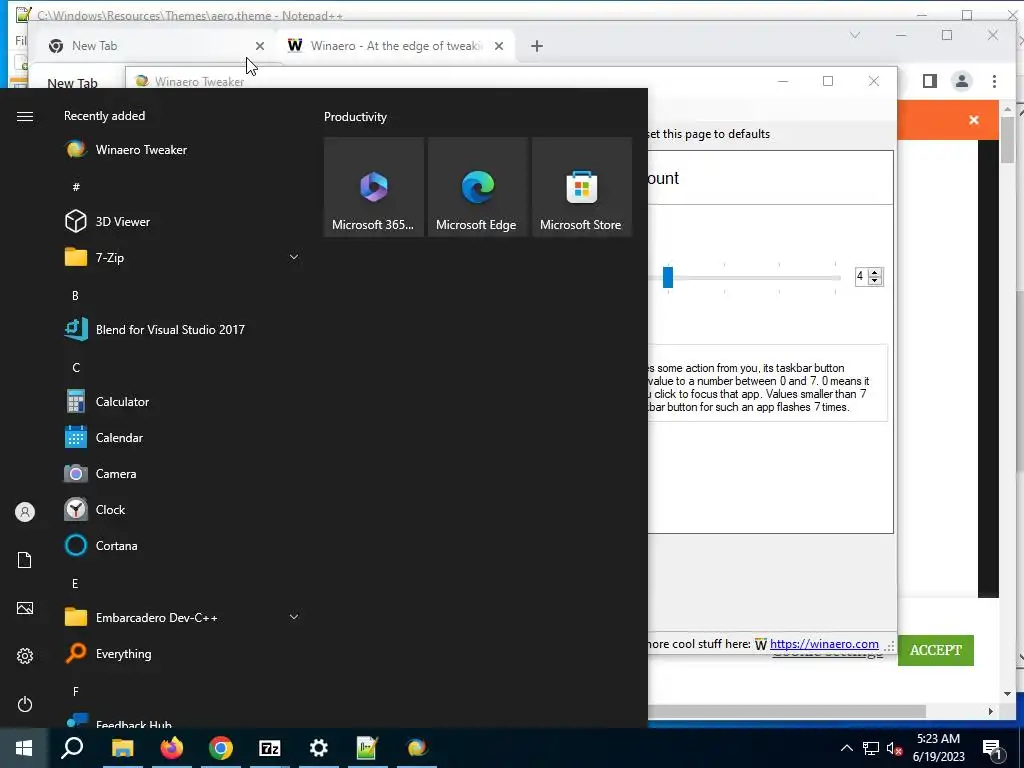This screenshot has width=1024, height=768.
Task: Open Calendar app
Action: [183, 438]
